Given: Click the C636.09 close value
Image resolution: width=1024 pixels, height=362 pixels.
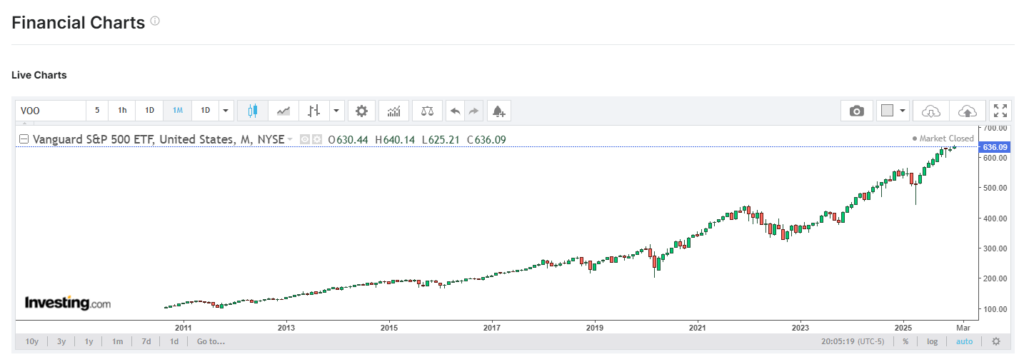Looking at the screenshot, I should (486, 139).
